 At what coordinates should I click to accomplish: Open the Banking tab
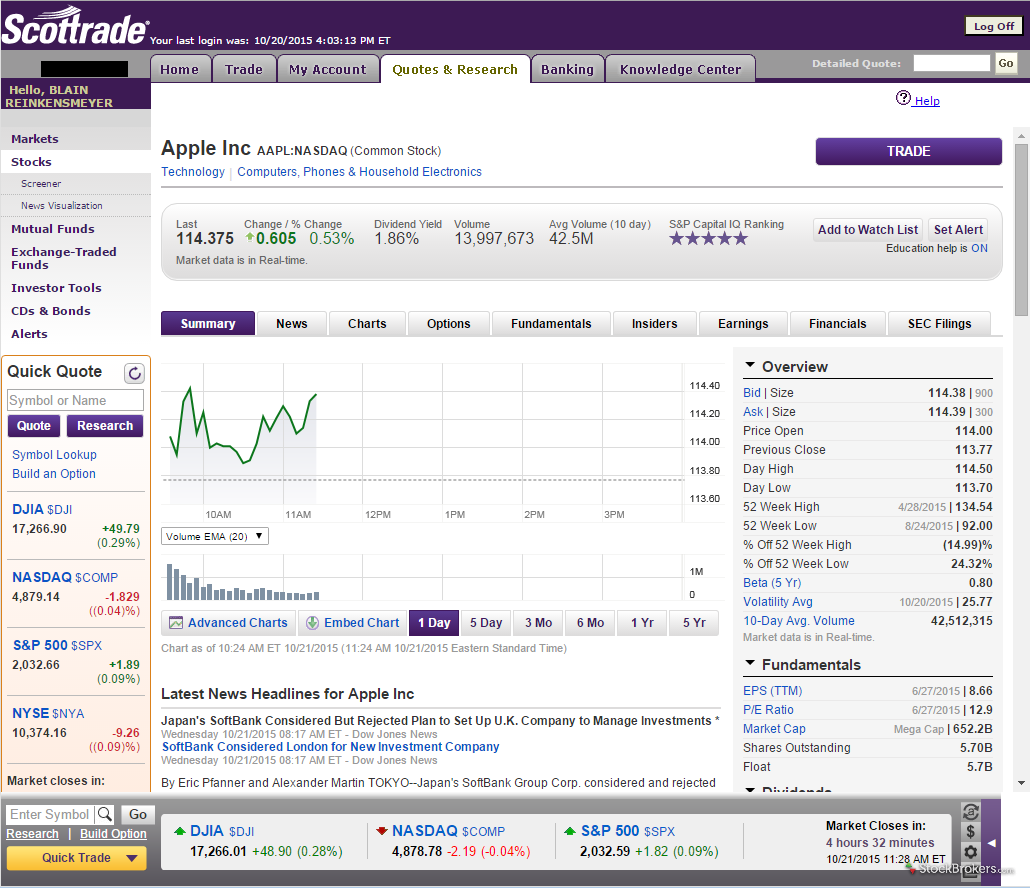coord(567,69)
